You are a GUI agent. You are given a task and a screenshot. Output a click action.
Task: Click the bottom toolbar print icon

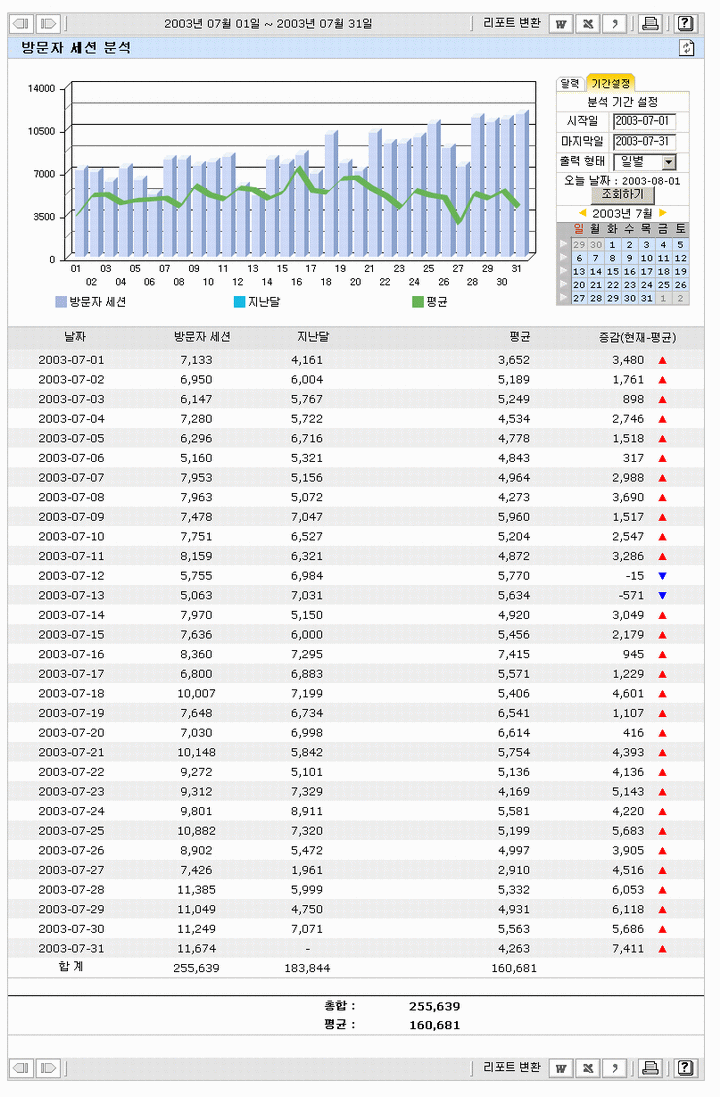(x=650, y=1068)
